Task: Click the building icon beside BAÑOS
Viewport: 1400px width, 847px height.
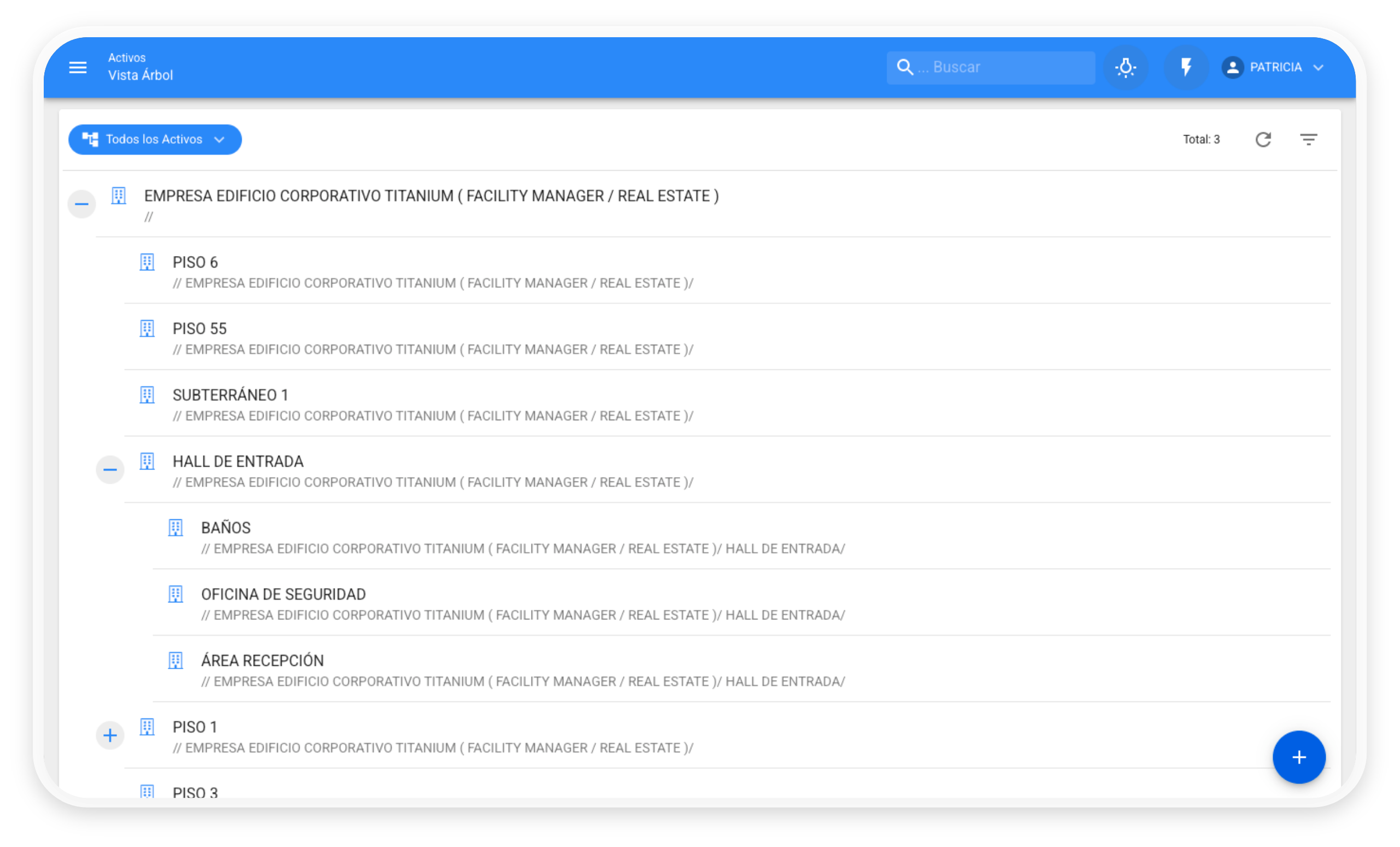Action: pos(176,527)
